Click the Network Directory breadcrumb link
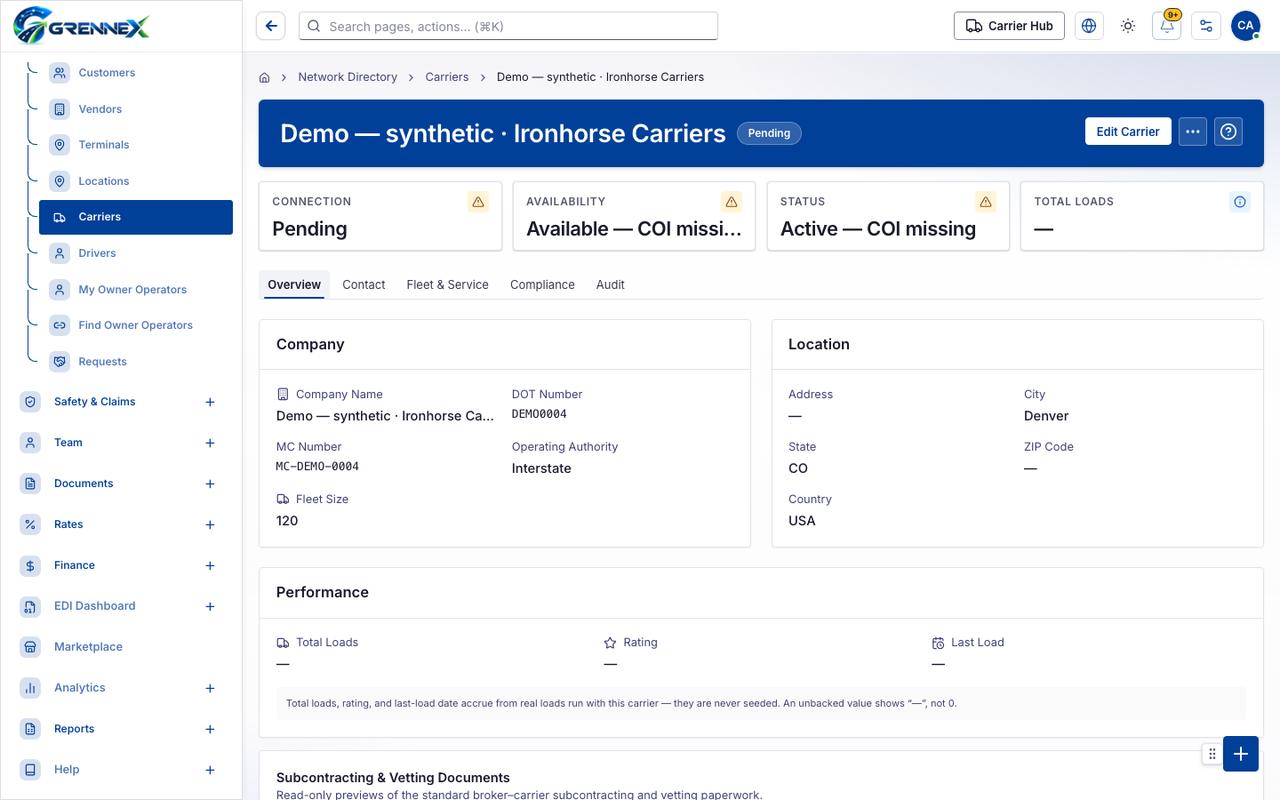The width and height of the screenshot is (1280, 800). 347,77
